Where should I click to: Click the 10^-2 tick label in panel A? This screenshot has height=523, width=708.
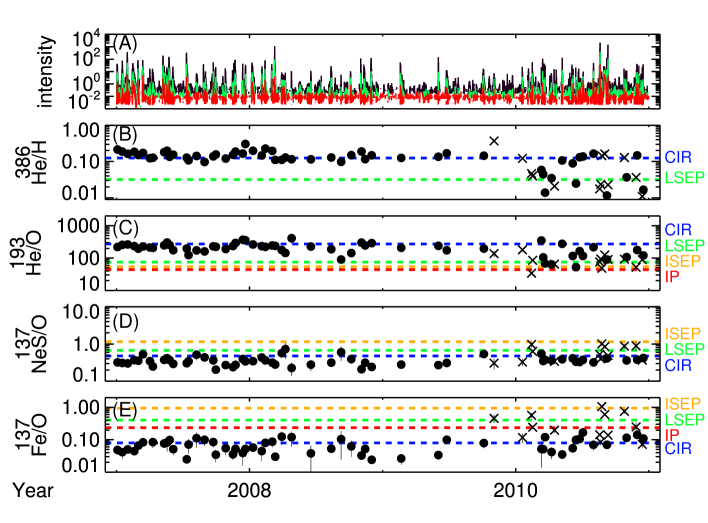[x=85, y=100]
